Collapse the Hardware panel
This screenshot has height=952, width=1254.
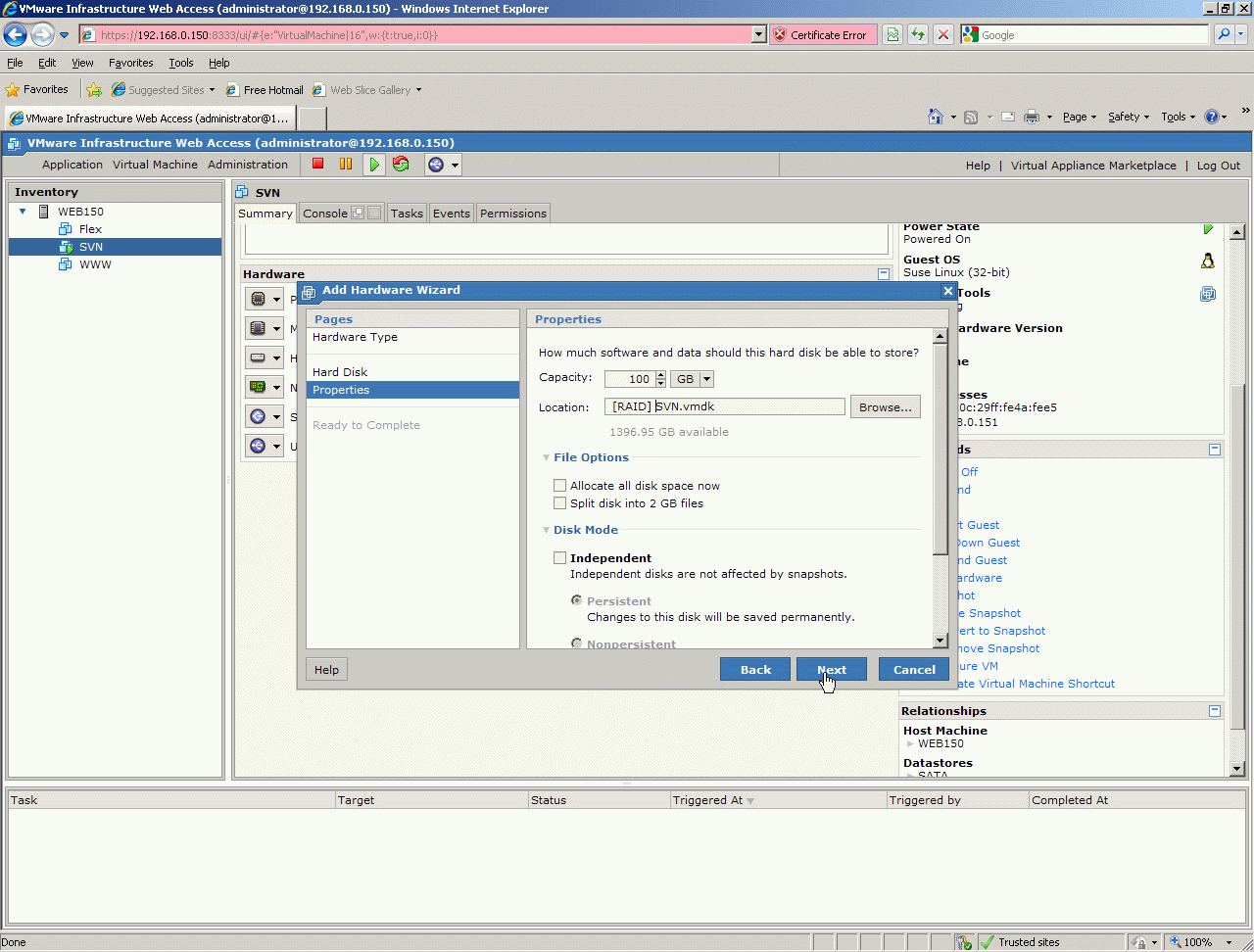884,274
